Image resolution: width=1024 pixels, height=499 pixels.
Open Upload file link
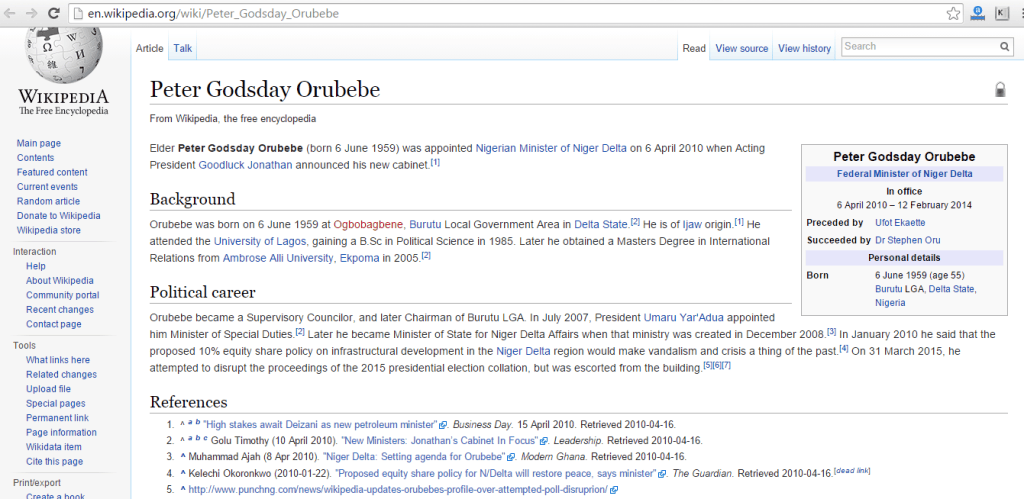point(48,389)
